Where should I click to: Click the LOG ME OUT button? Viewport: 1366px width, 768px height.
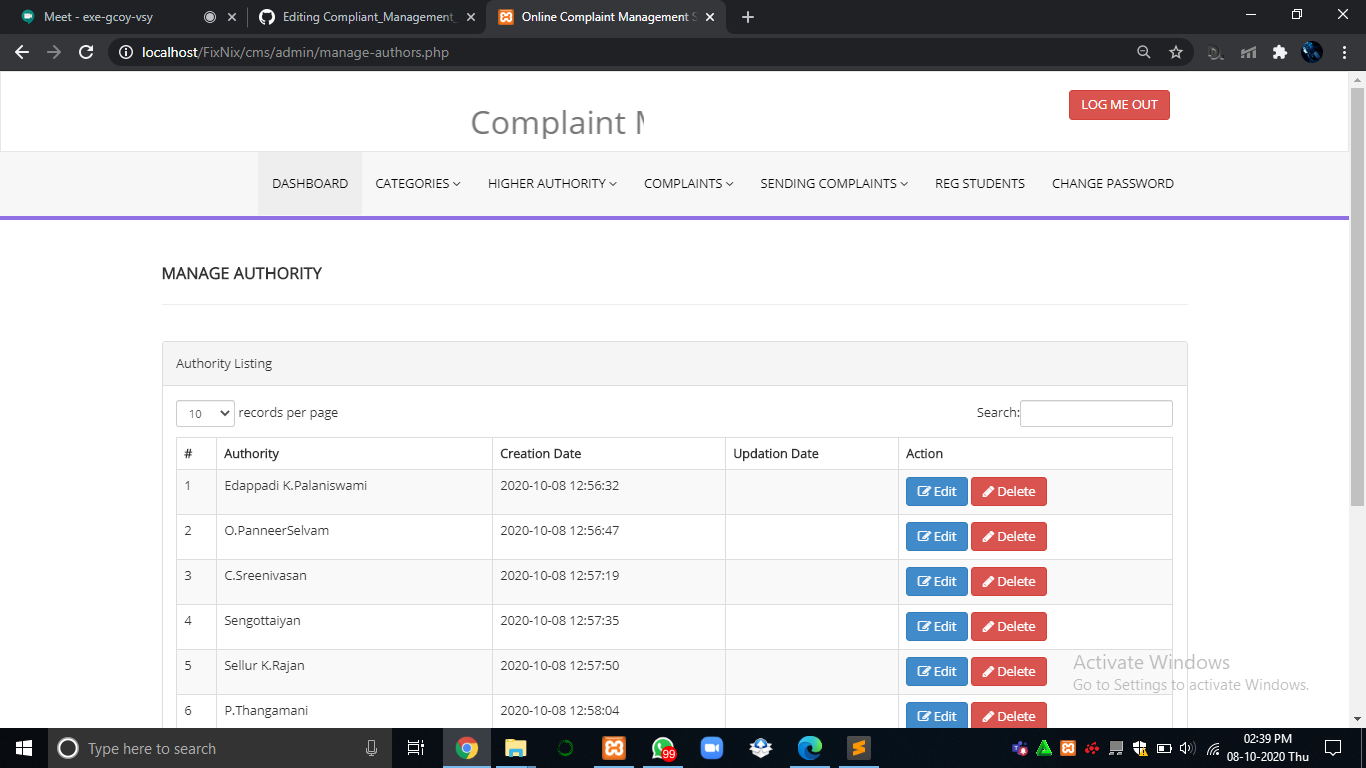[x=1119, y=104]
